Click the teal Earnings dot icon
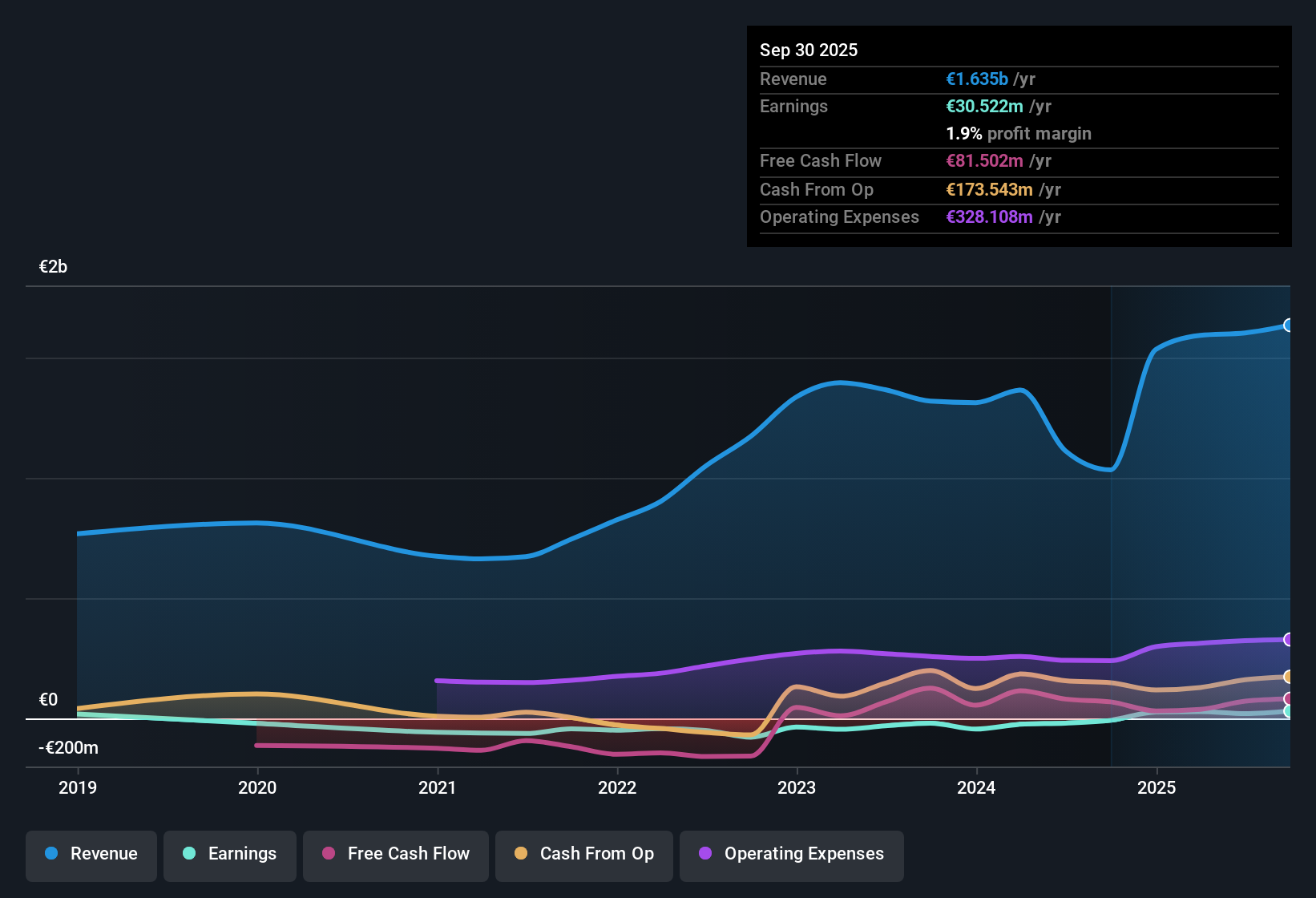This screenshot has width=1316, height=898. (x=189, y=855)
